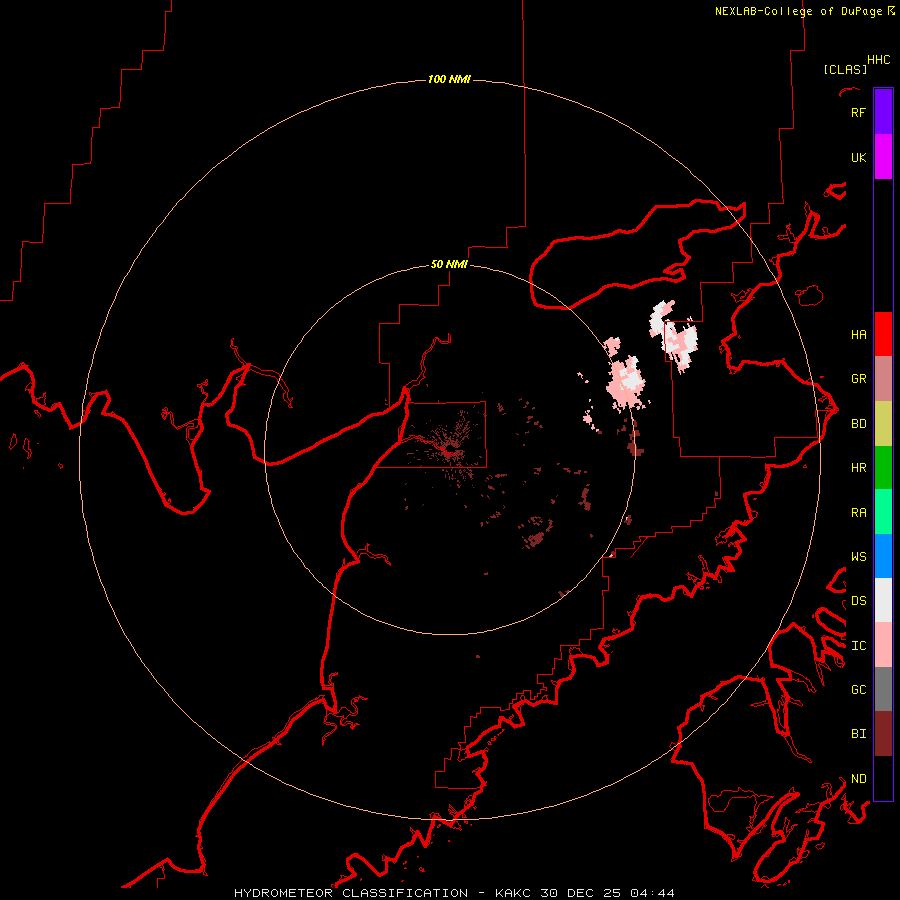The width and height of the screenshot is (900, 900).
Task: Click the RF legend label
Action: 858,113
